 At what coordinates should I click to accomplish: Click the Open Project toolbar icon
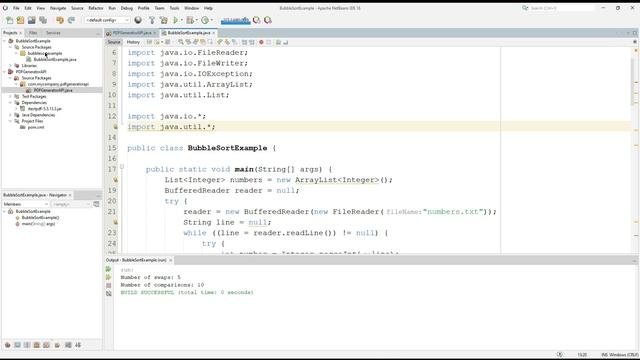pos(31,20)
